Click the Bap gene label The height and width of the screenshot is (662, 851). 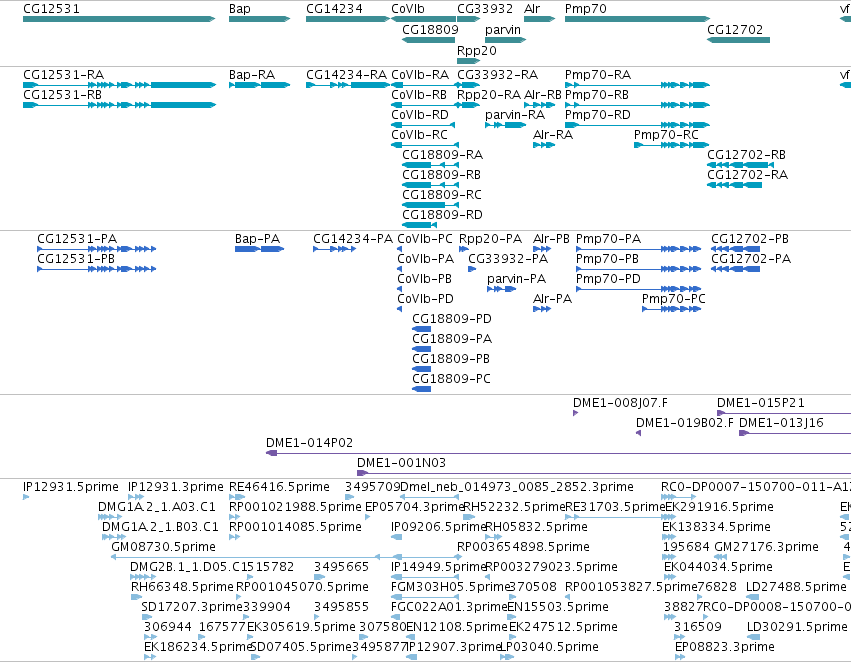pos(240,9)
